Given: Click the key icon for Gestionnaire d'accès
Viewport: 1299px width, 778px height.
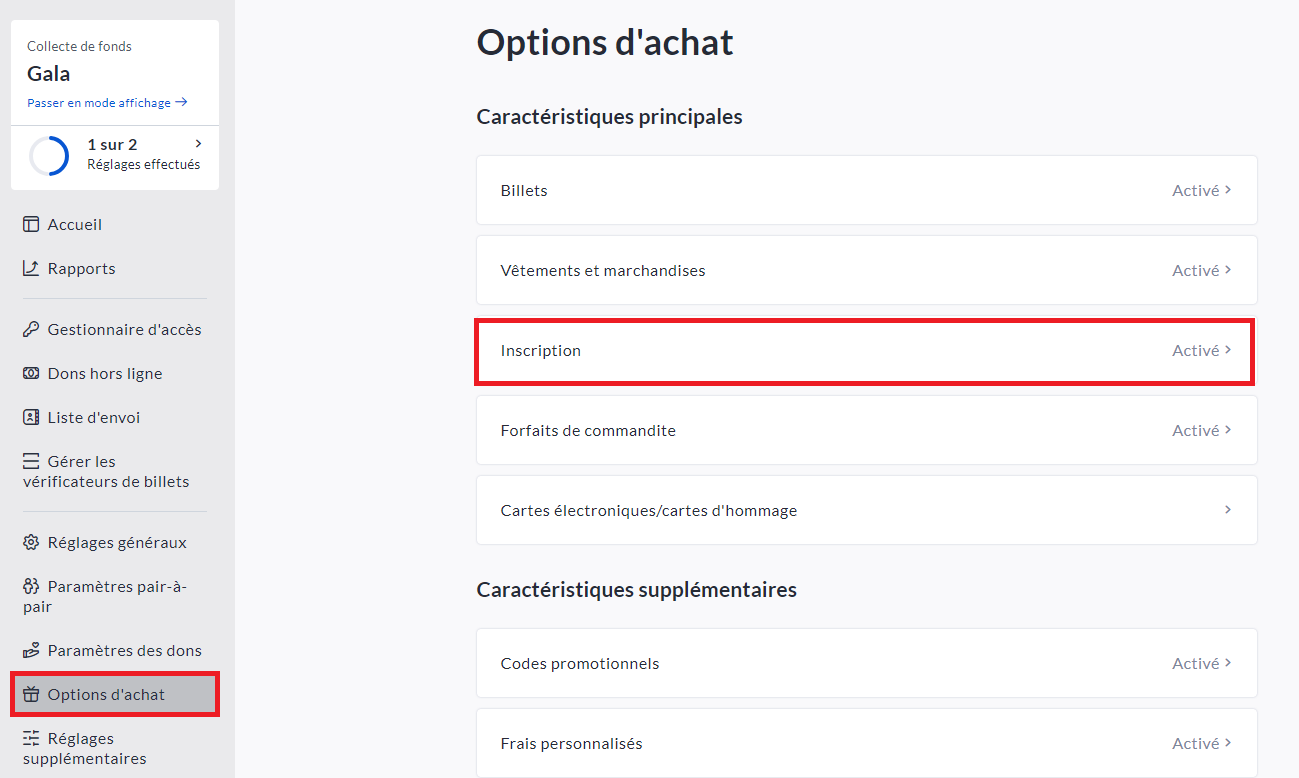Looking at the screenshot, I should pyautogui.click(x=31, y=330).
